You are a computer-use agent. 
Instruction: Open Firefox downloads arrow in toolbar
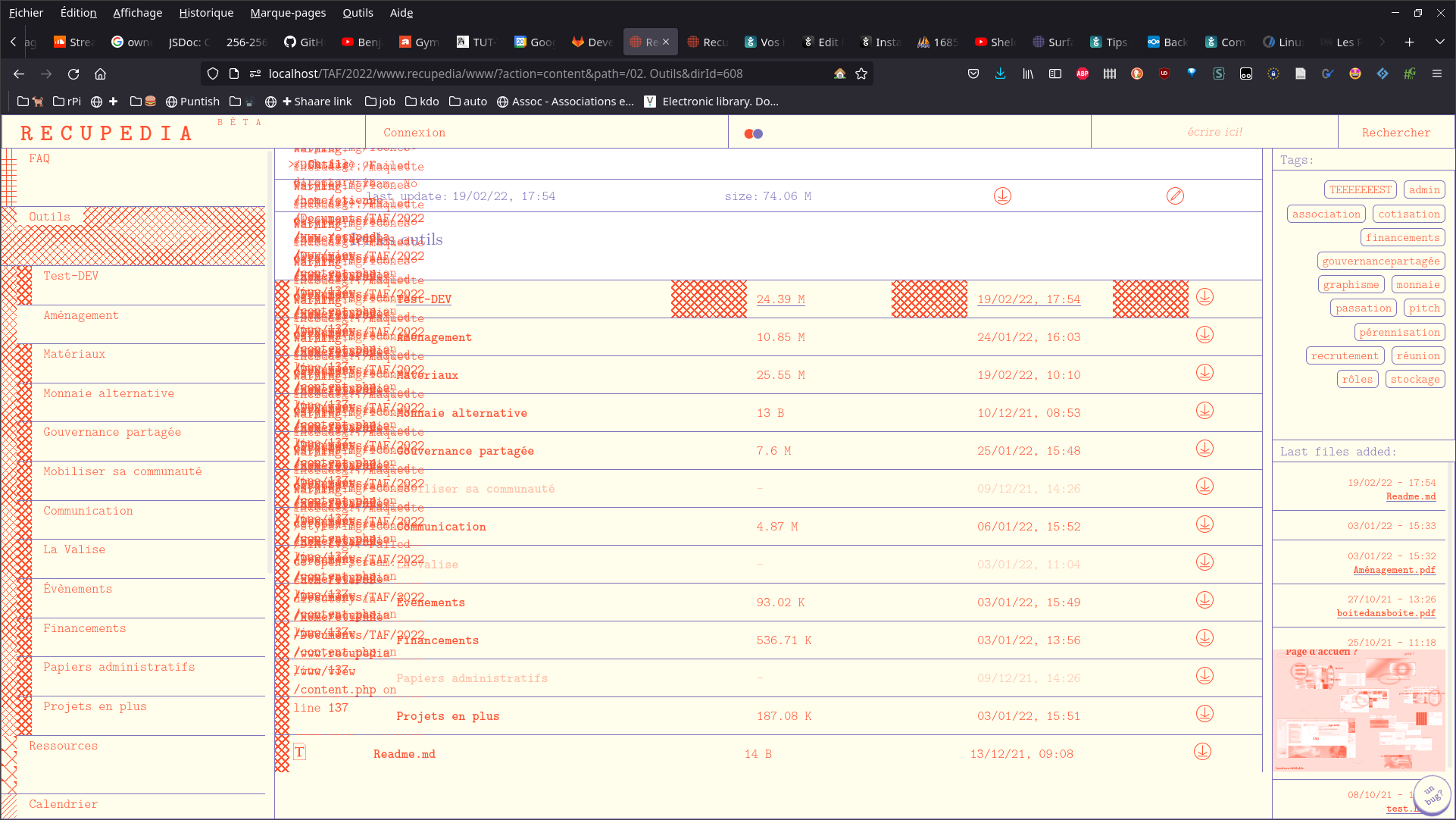tap(1000, 74)
